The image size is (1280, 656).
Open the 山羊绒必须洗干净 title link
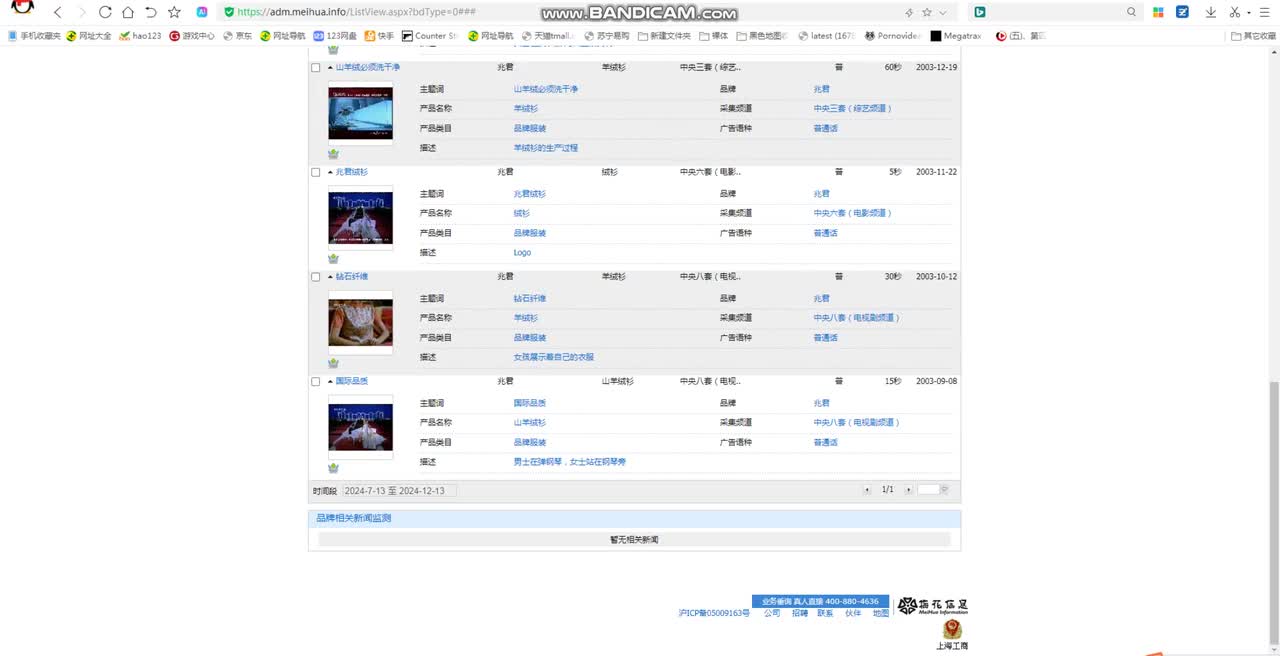click(367, 68)
